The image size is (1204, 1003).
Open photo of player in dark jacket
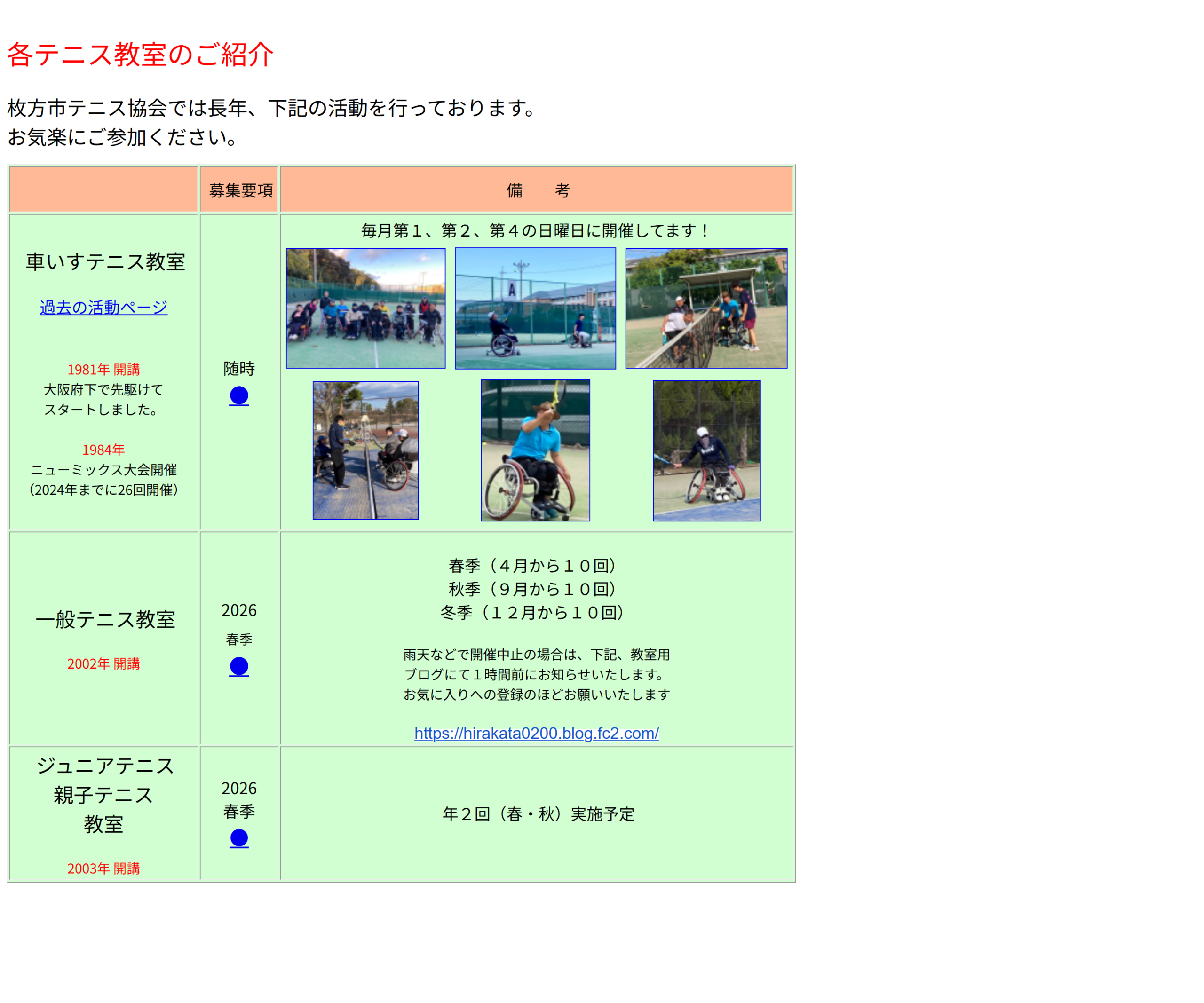pos(707,450)
